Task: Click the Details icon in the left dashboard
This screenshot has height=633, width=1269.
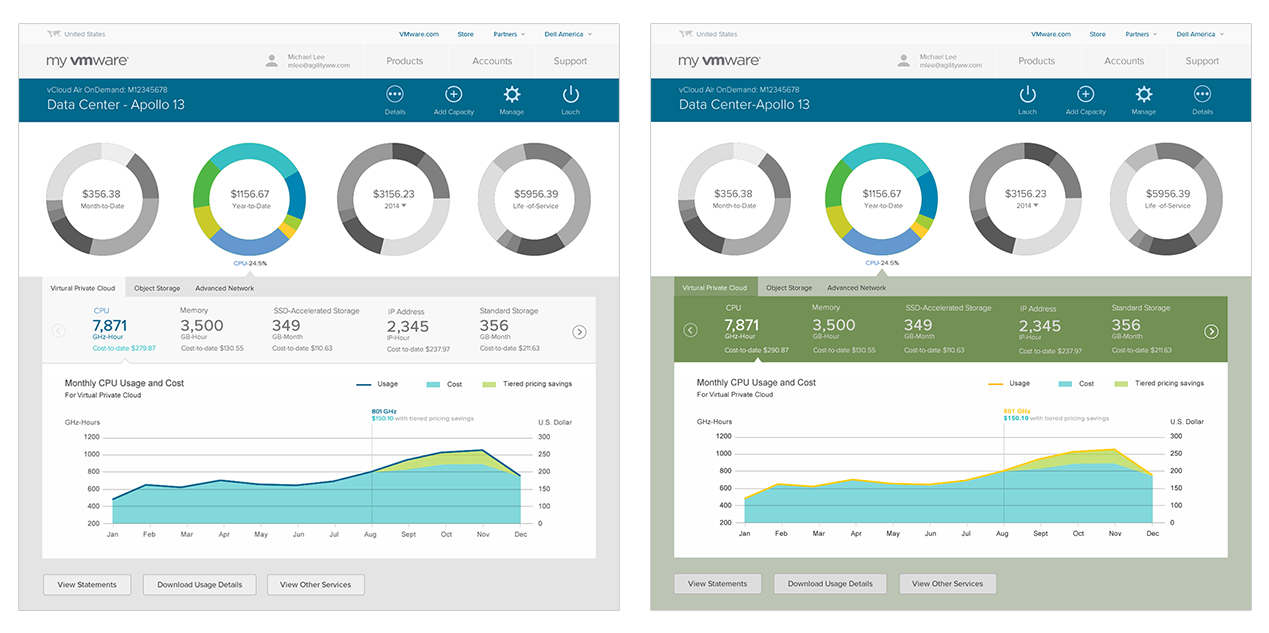Action: [395, 95]
